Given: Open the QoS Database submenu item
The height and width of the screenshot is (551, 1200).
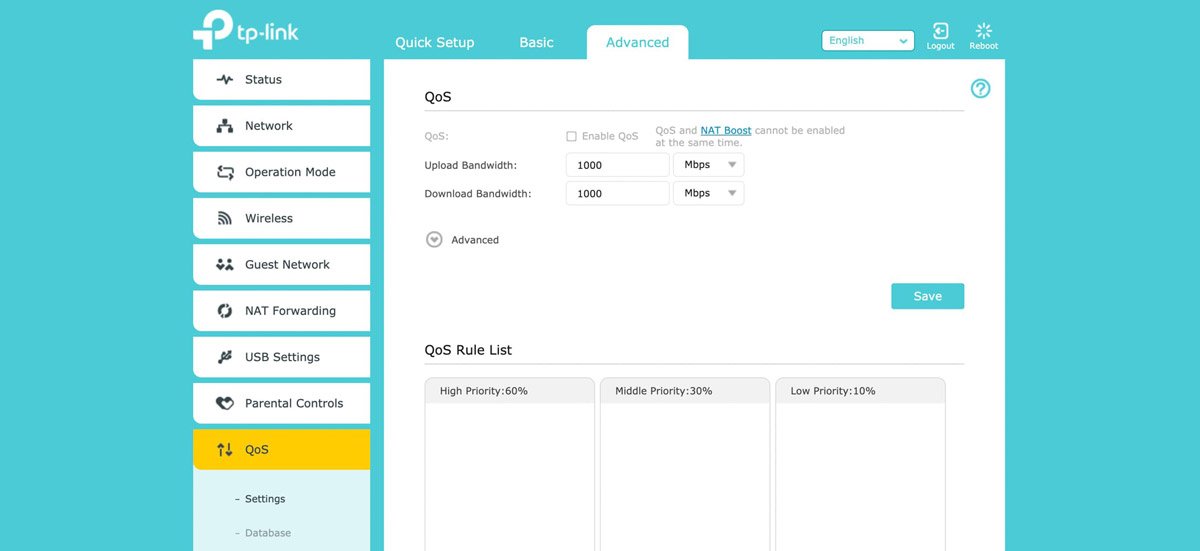Looking at the screenshot, I should tap(267, 533).
